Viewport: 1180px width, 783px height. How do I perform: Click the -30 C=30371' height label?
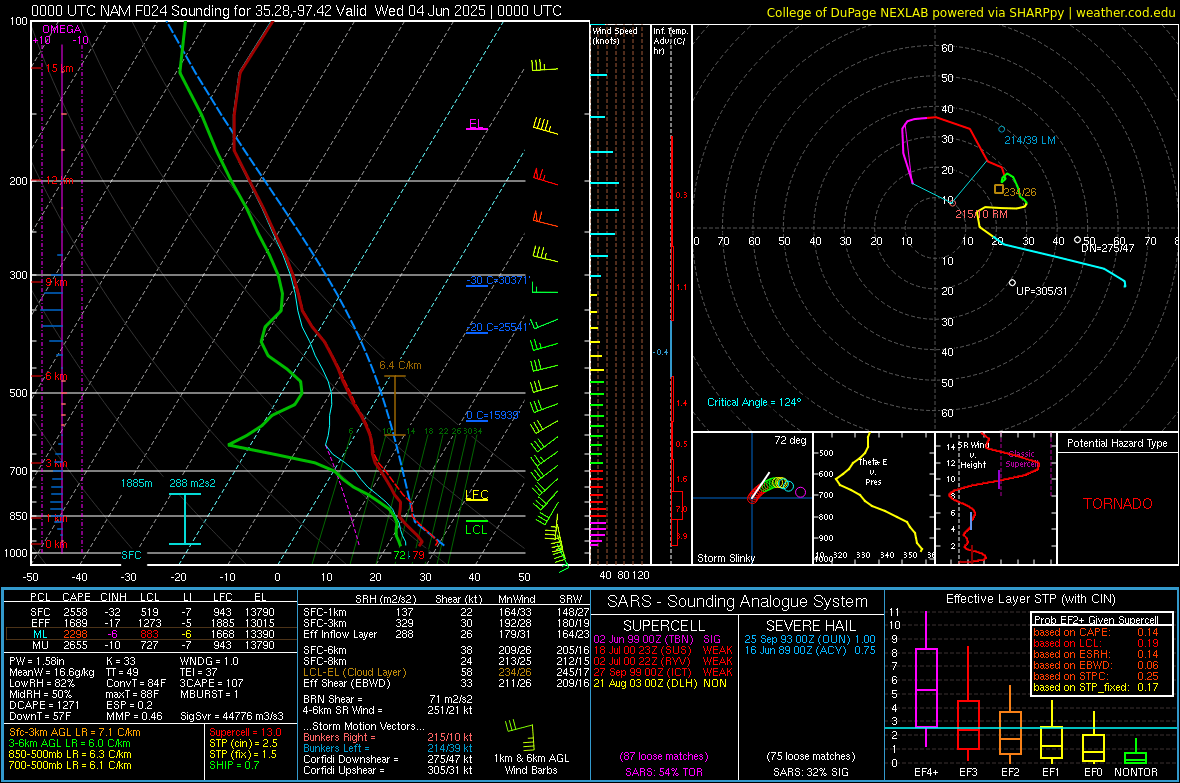[x=497, y=280]
